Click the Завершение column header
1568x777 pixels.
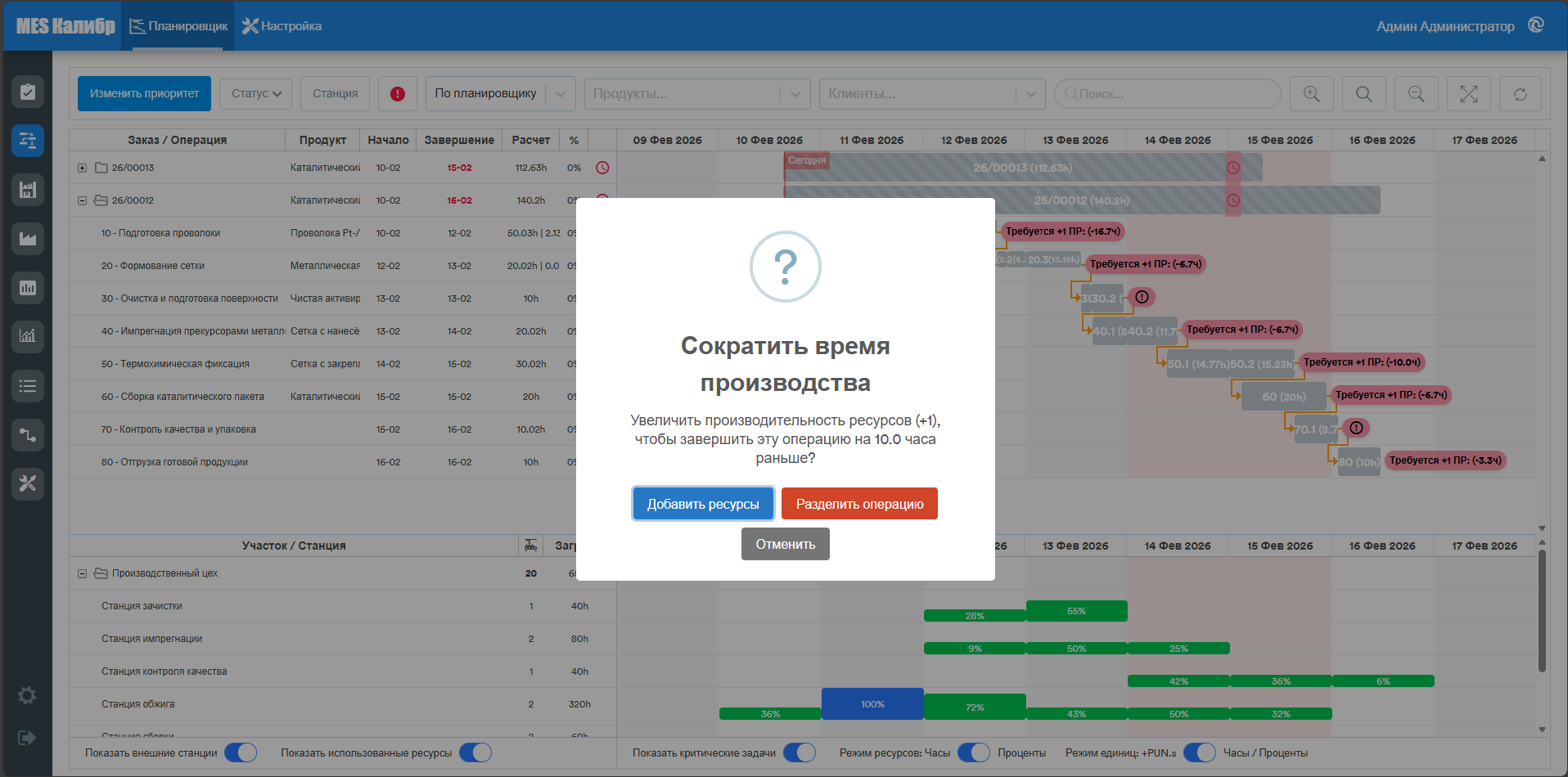[x=459, y=140]
